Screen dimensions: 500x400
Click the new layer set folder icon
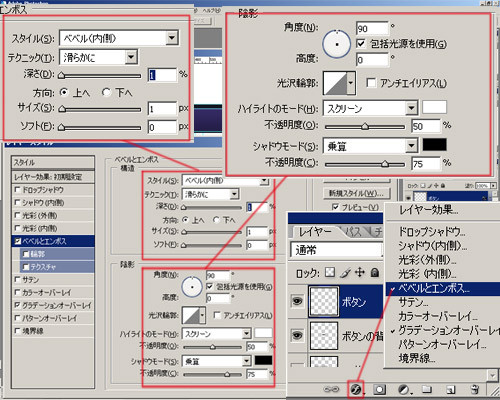[426, 389]
